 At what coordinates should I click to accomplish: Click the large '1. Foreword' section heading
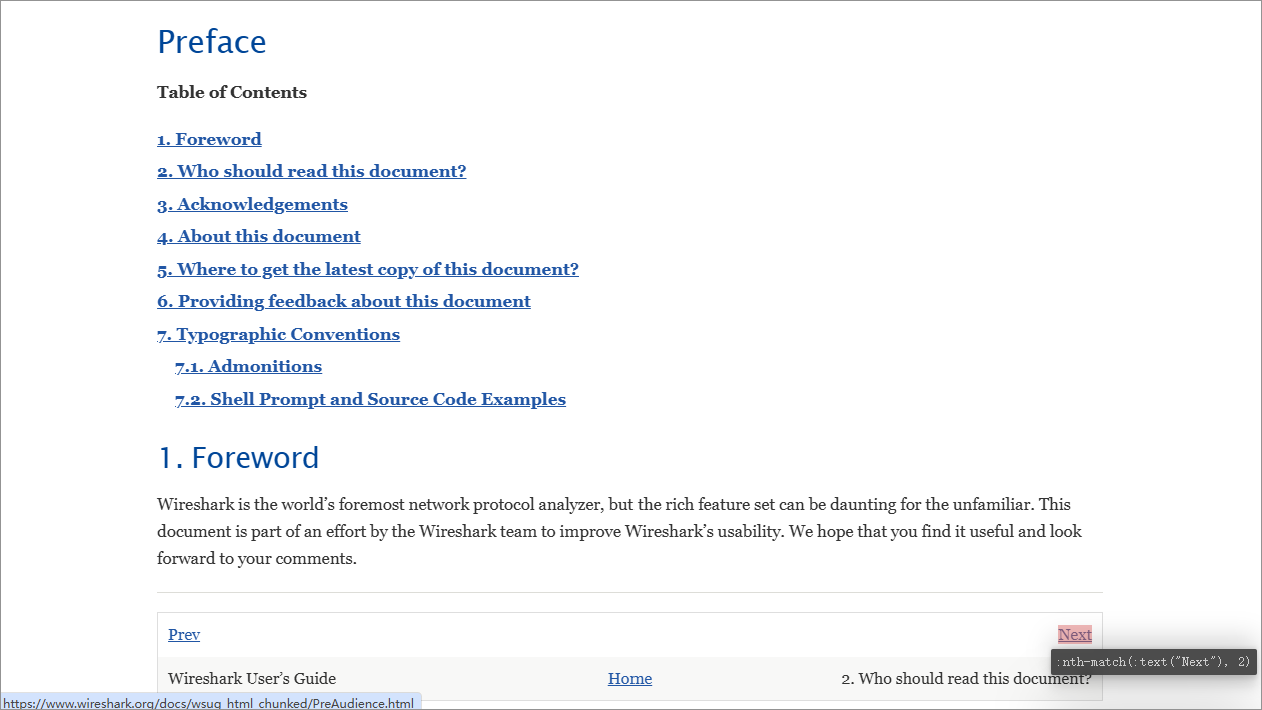[x=238, y=458]
